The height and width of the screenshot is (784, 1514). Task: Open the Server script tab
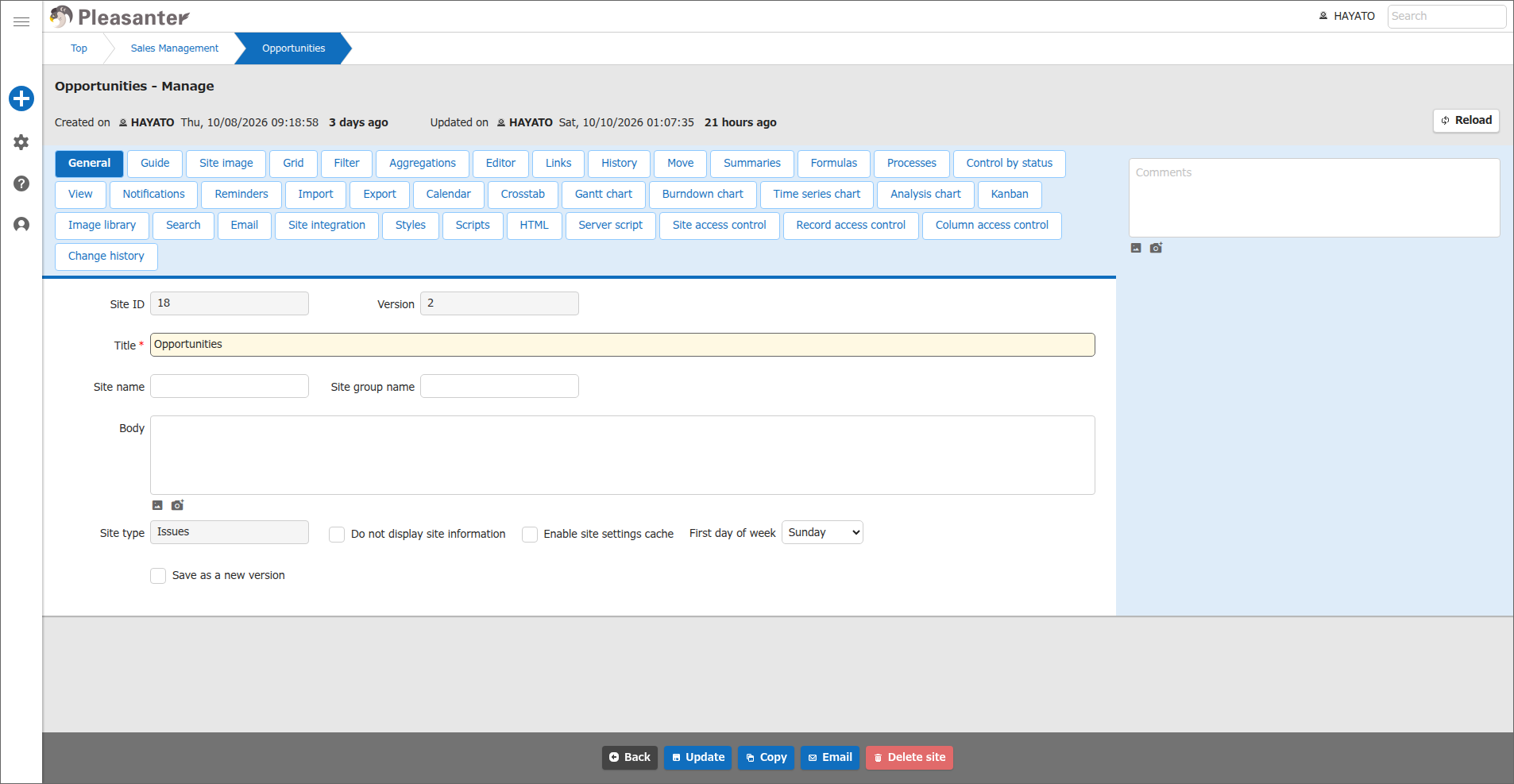[x=611, y=226]
